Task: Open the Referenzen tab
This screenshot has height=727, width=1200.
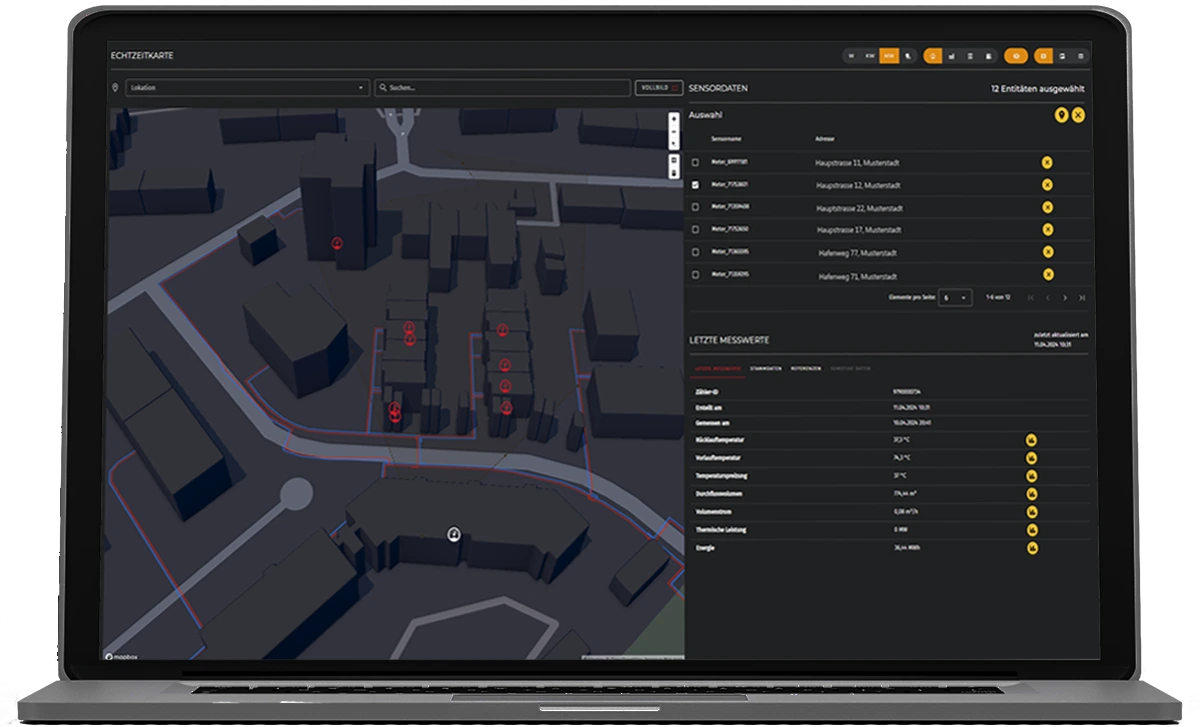Action: tap(806, 369)
